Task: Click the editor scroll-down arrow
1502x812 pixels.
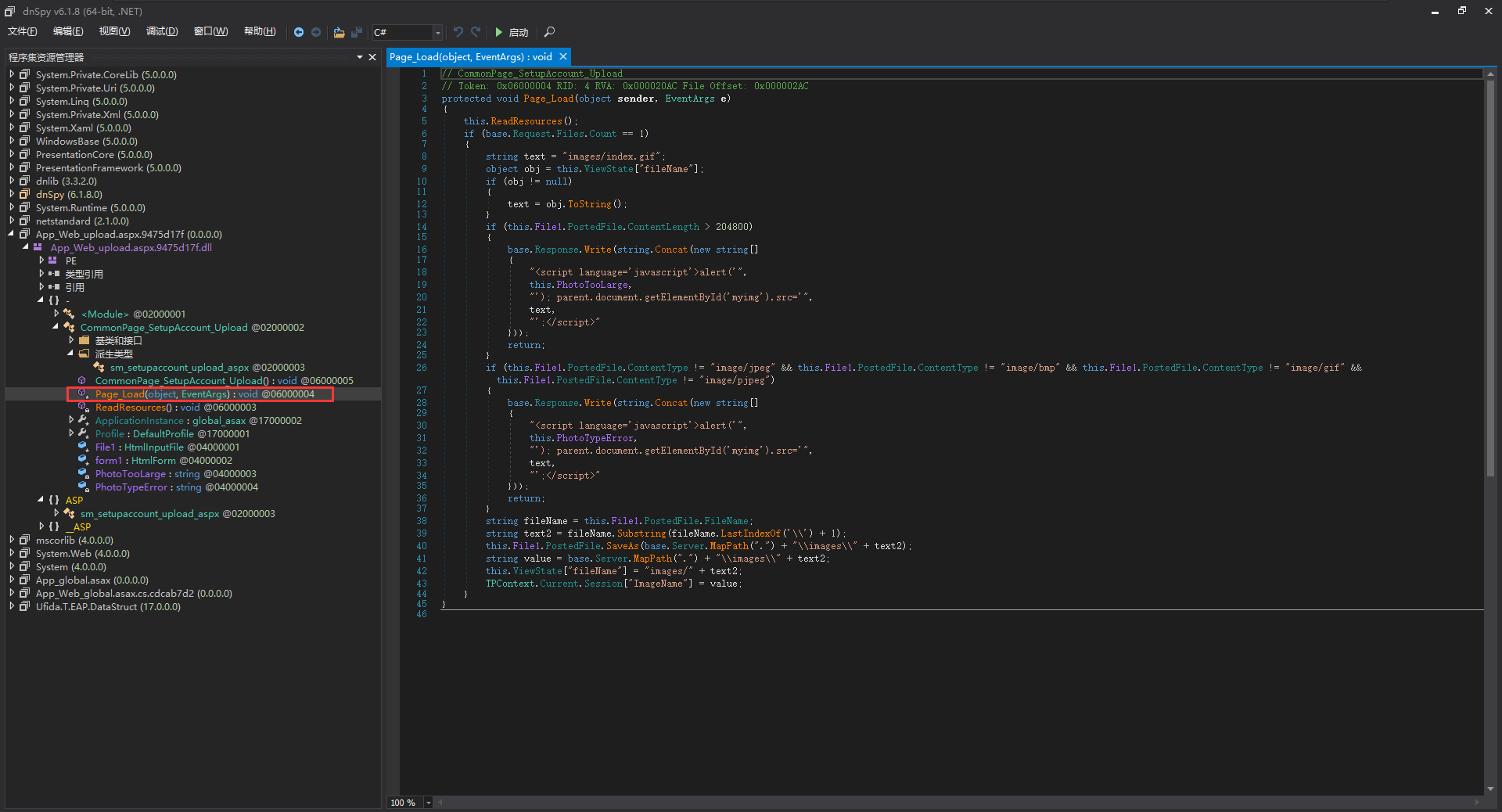Action: click(1490, 789)
